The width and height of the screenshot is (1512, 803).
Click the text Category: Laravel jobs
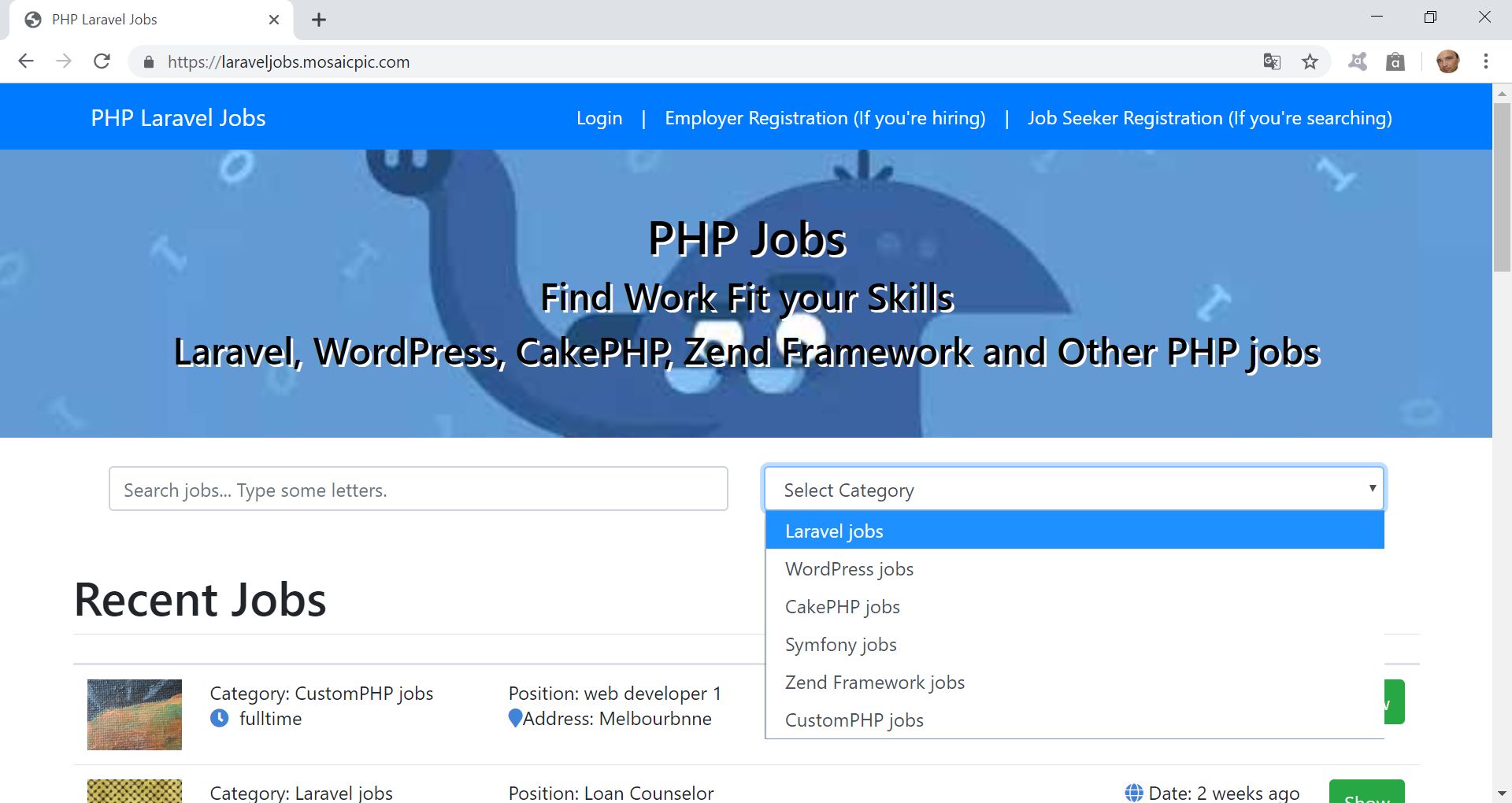[x=301, y=793]
